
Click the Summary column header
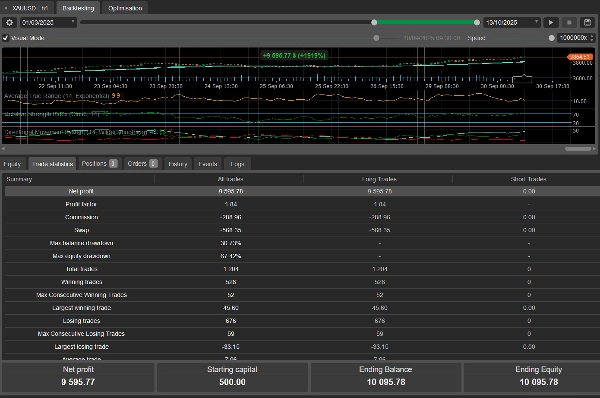pyautogui.click(x=19, y=179)
